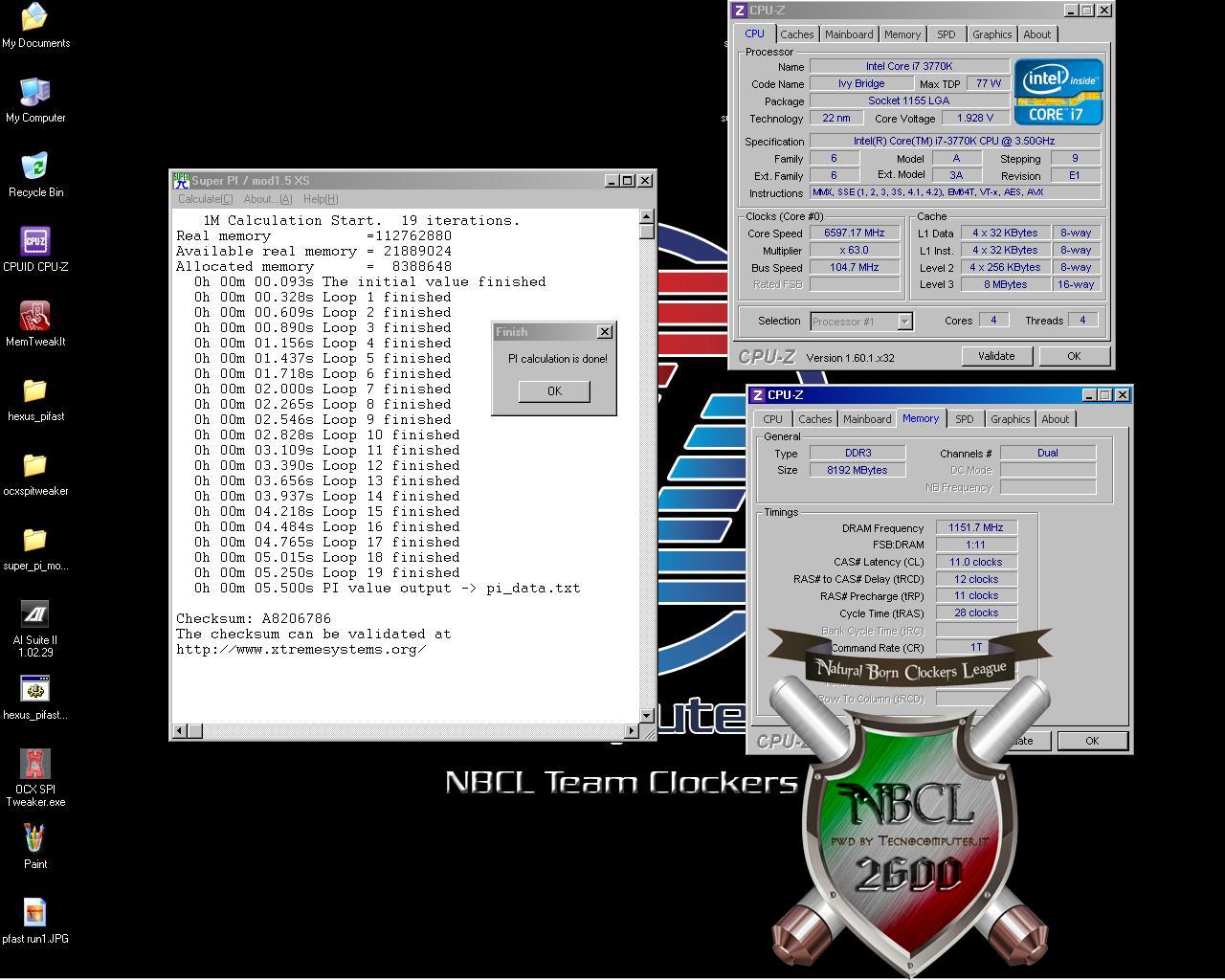Open the About menu in Super PI
Image resolution: width=1225 pixels, height=980 pixels.
click(267, 199)
